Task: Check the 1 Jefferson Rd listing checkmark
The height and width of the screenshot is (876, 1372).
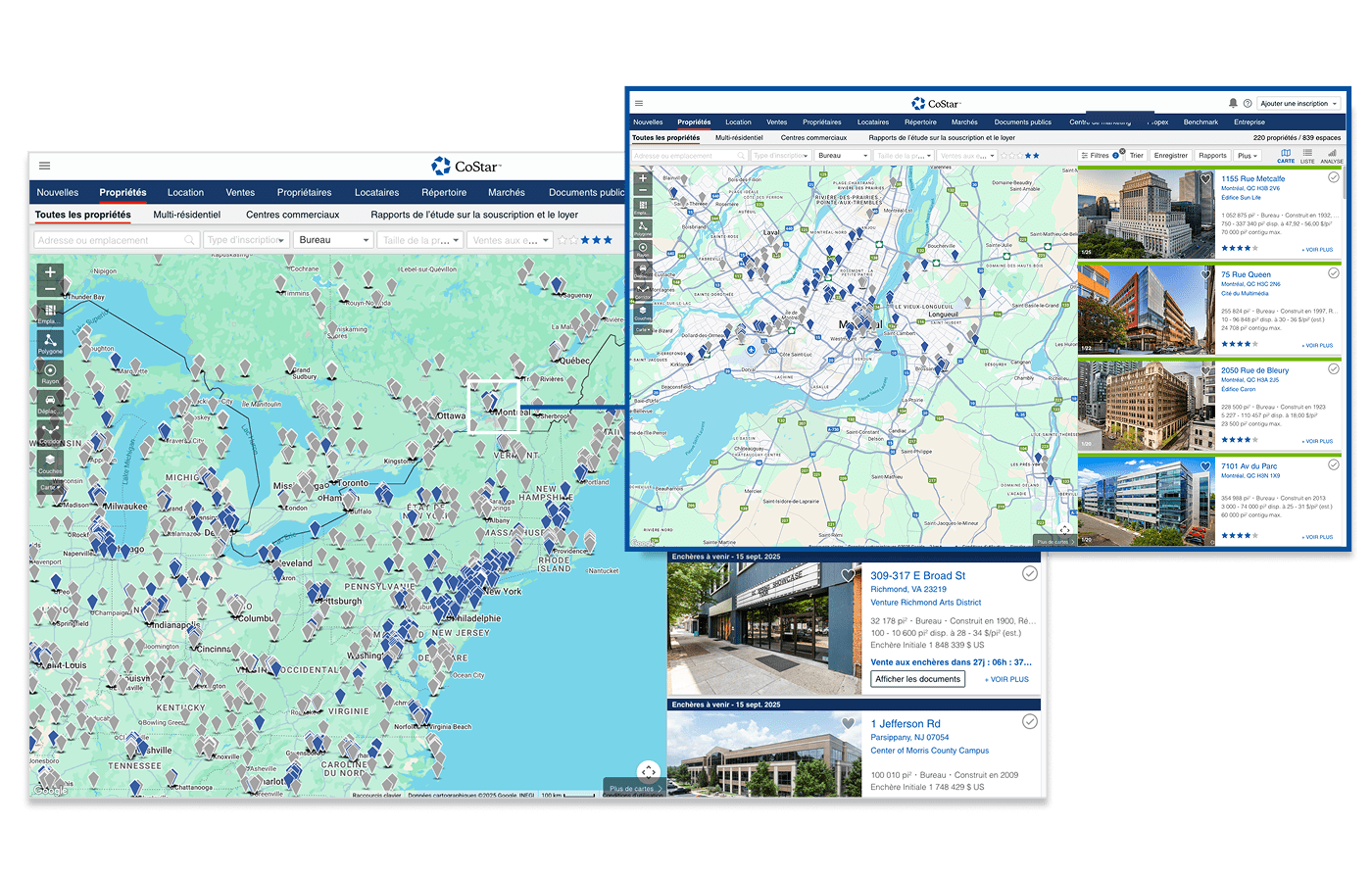Action: coord(1029,722)
